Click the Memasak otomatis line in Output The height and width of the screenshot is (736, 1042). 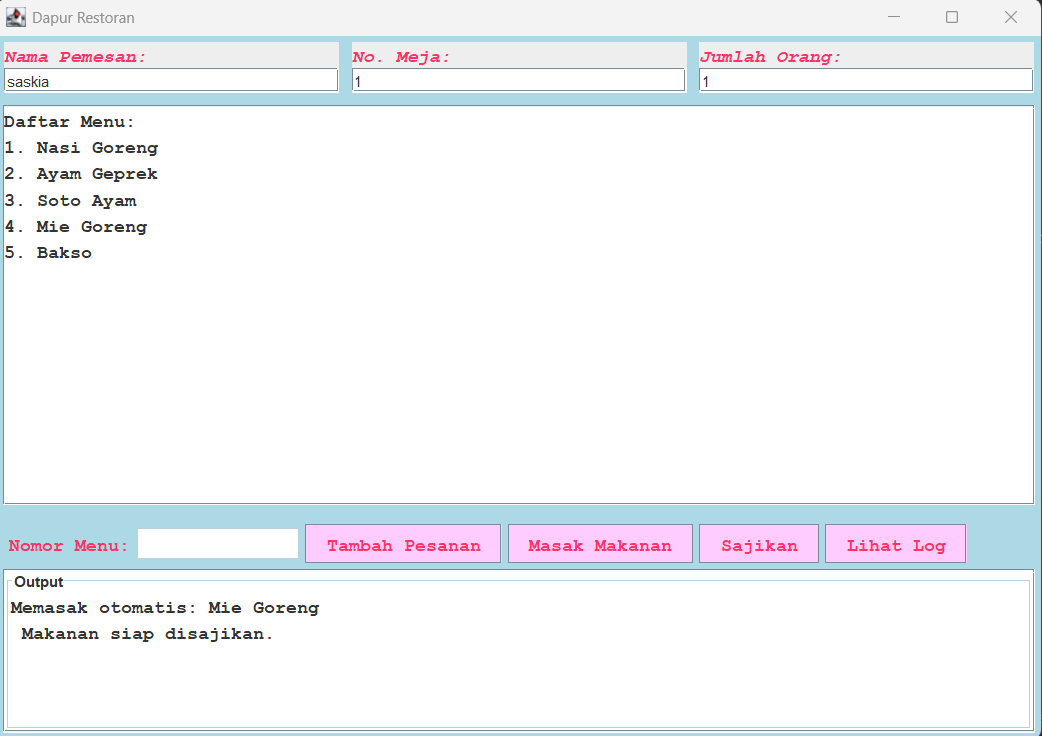(x=165, y=608)
